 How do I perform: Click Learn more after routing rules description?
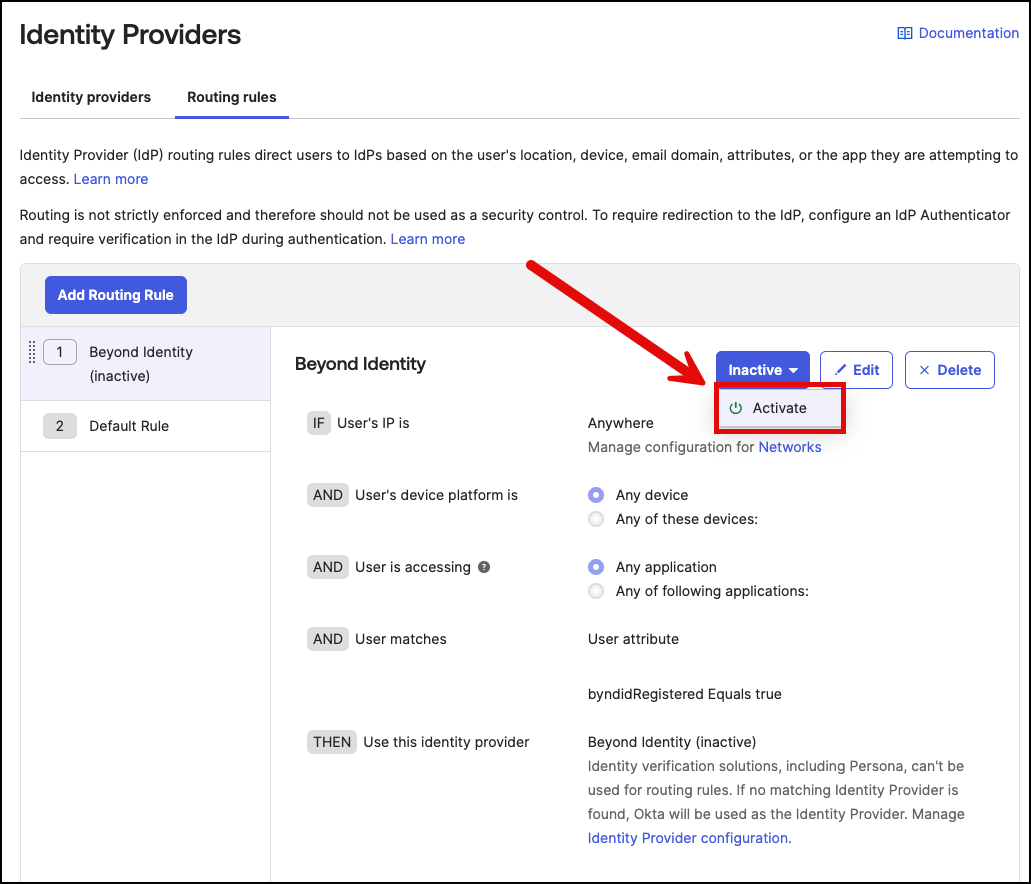pyautogui.click(x=110, y=179)
